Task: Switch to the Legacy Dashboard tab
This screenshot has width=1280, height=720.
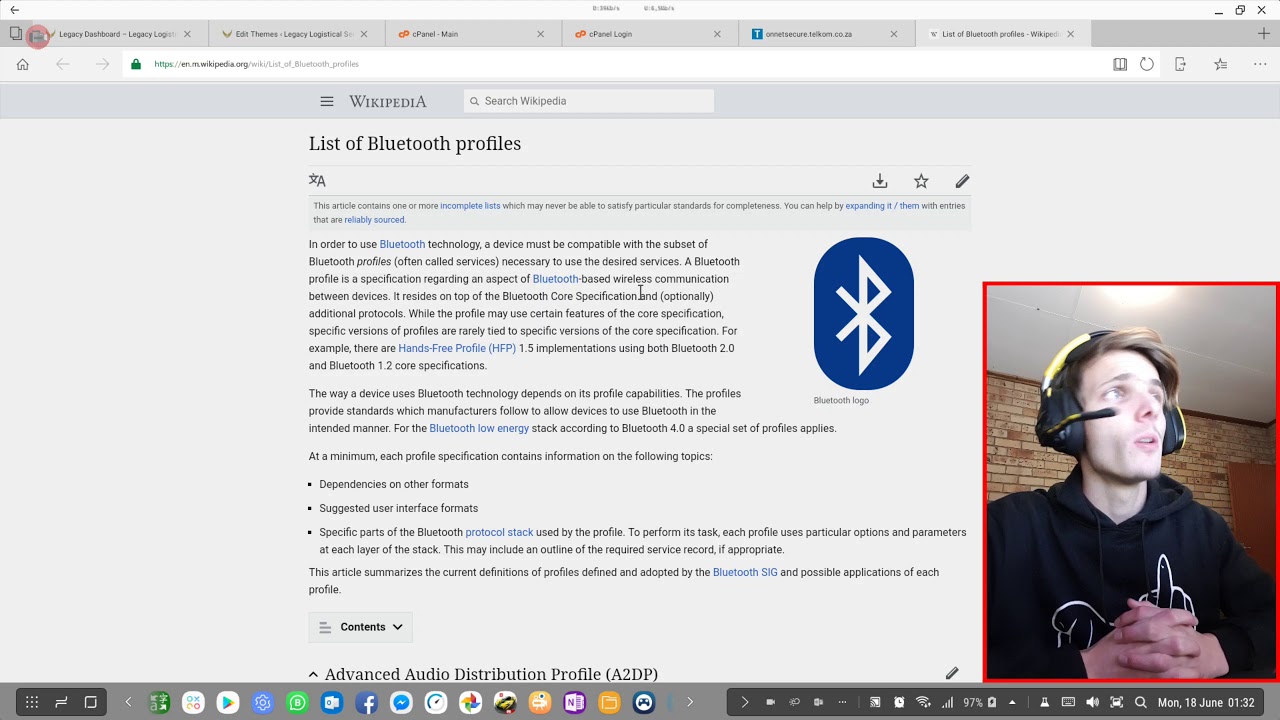Action: pos(117,34)
